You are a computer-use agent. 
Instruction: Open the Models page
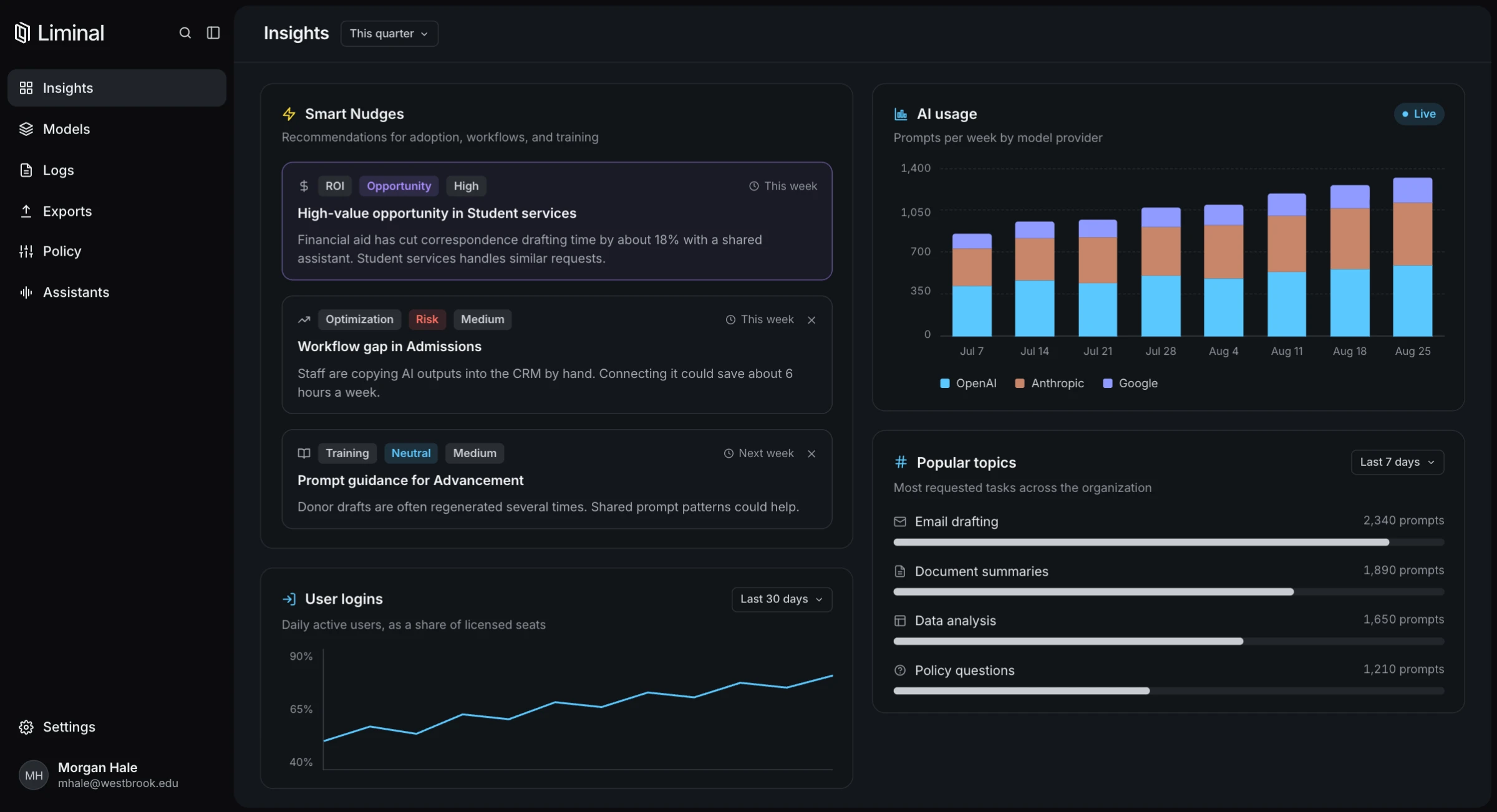click(117, 129)
